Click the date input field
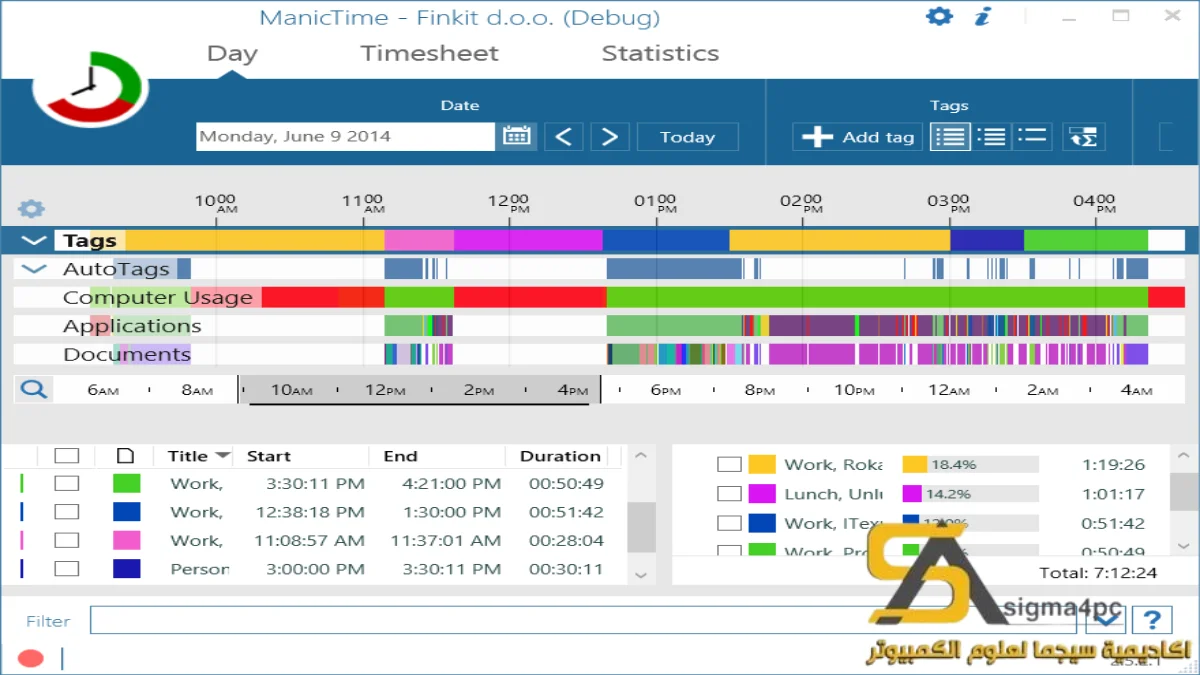Image resolution: width=1200 pixels, height=675 pixels. pyautogui.click(x=345, y=136)
